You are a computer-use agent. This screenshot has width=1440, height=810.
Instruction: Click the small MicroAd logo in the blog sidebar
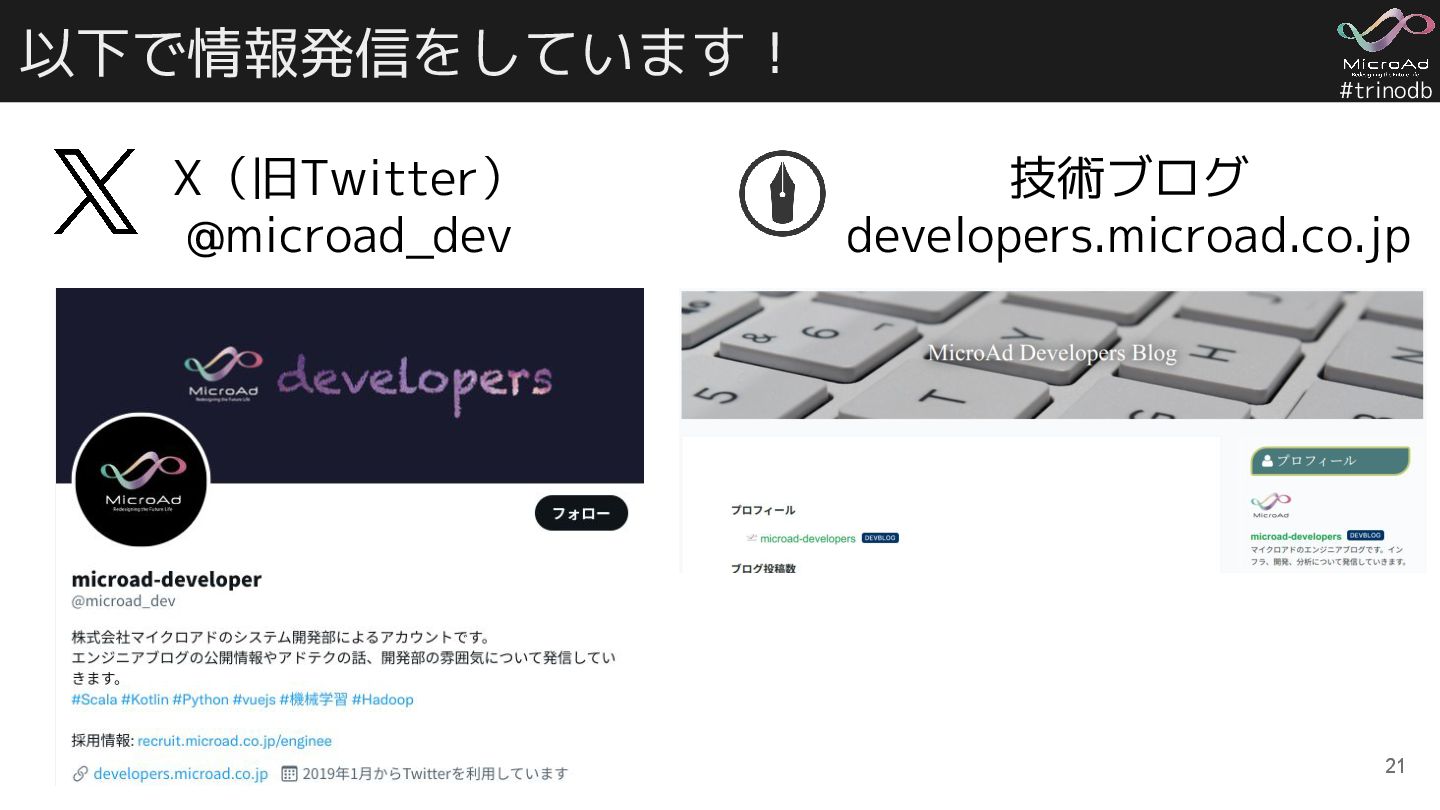pyautogui.click(x=1271, y=504)
